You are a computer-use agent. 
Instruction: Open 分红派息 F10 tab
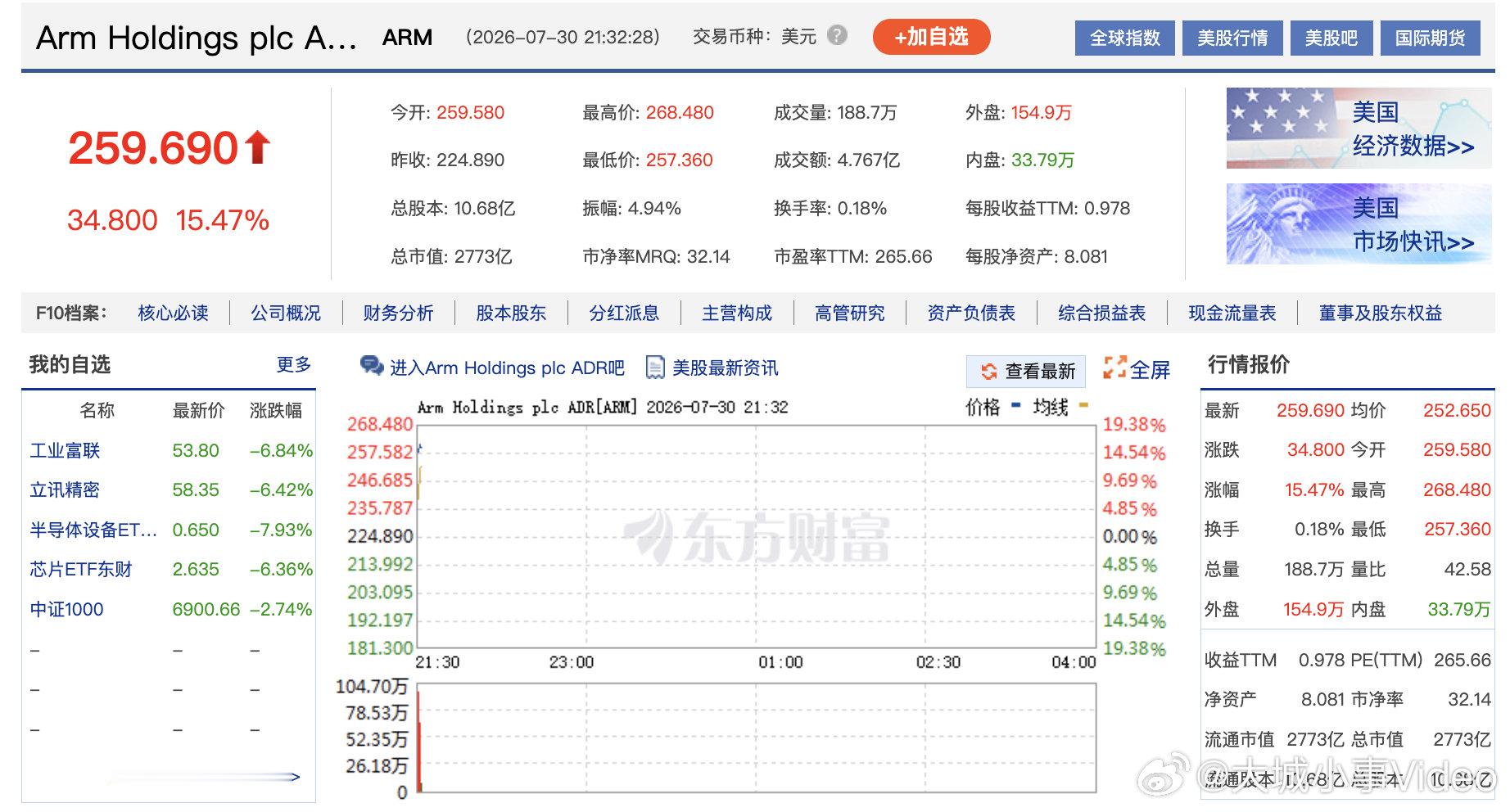click(624, 313)
